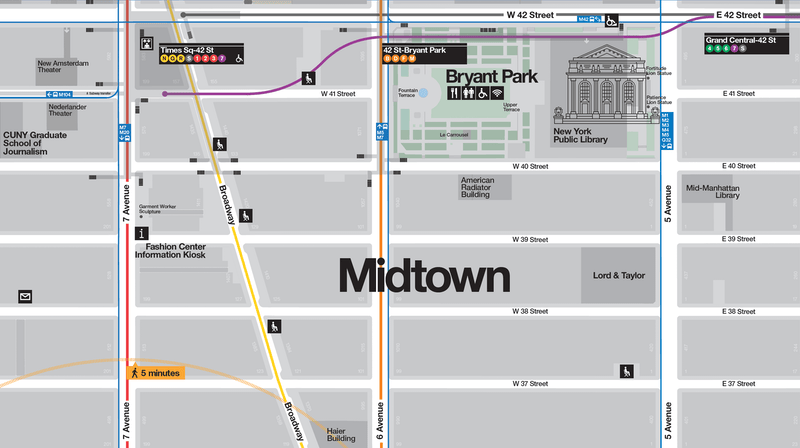Click the gray S bullet in Grand Central-42 St
The height and width of the screenshot is (448, 800).
coord(743,49)
